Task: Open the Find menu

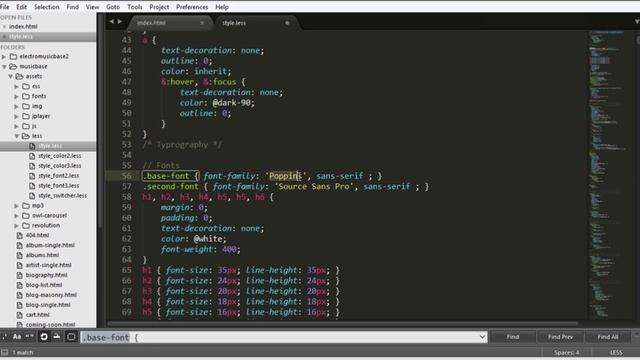Action: 73,7
